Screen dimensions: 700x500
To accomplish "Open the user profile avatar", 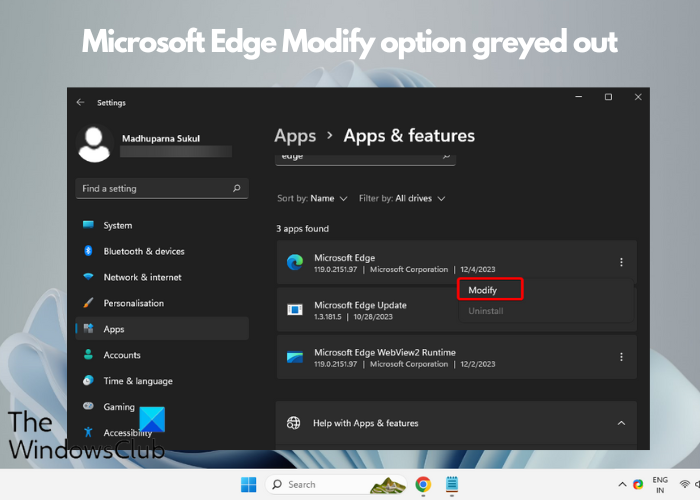I will [94, 144].
